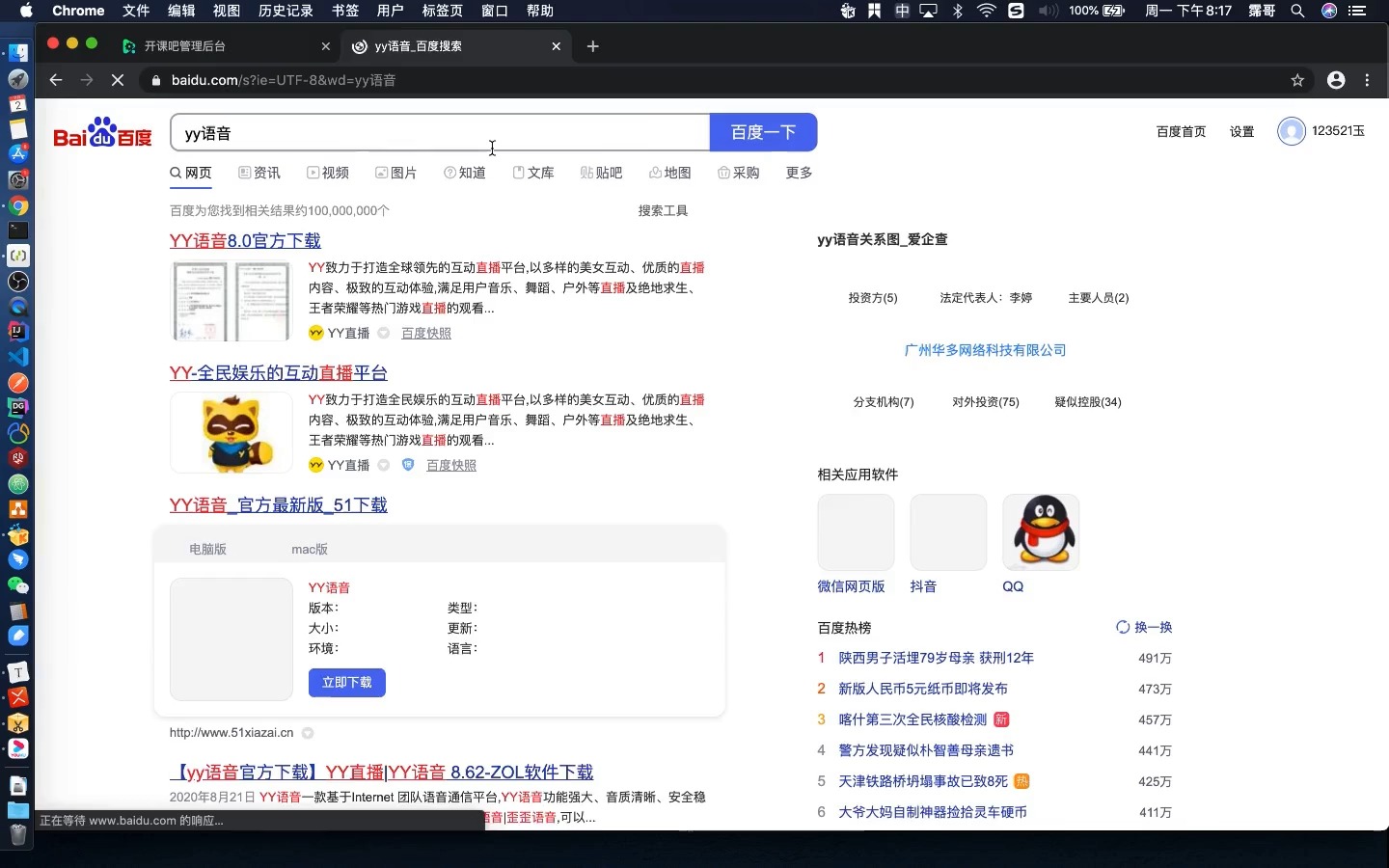Select the 资讯 search category
Image resolution: width=1389 pixels, height=868 pixels.
(x=259, y=173)
